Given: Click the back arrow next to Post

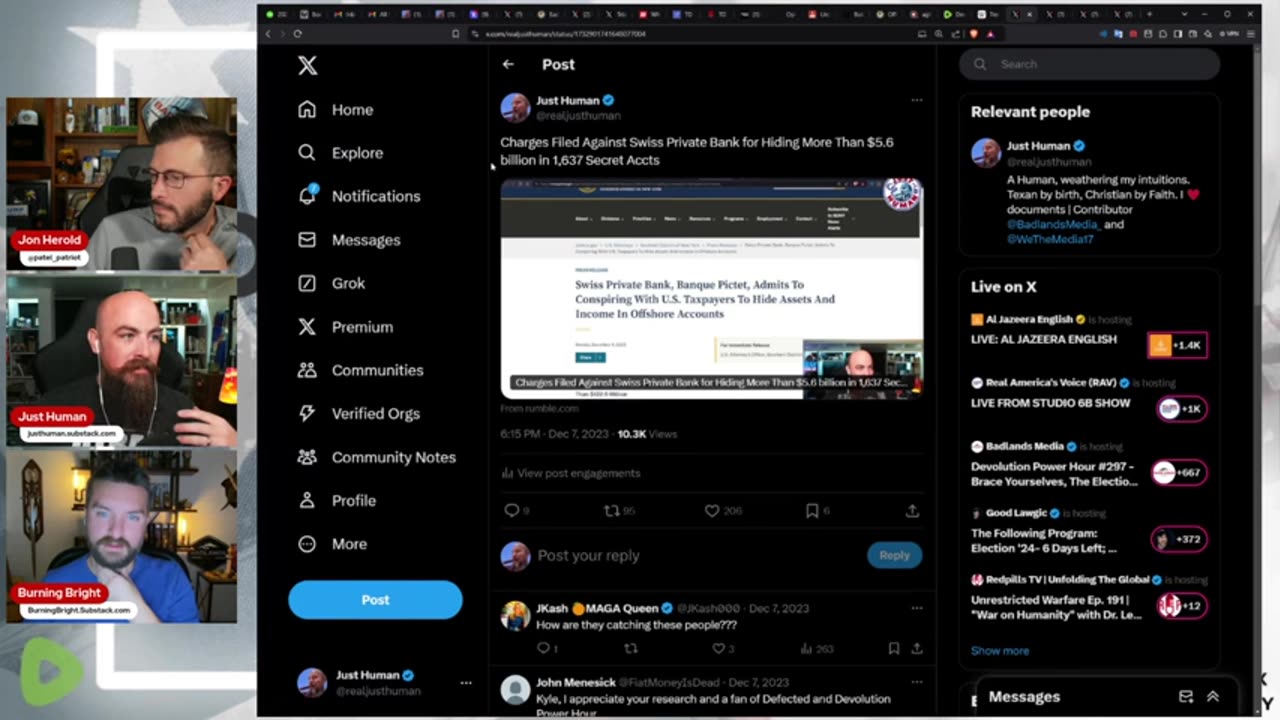Looking at the screenshot, I should pos(508,64).
